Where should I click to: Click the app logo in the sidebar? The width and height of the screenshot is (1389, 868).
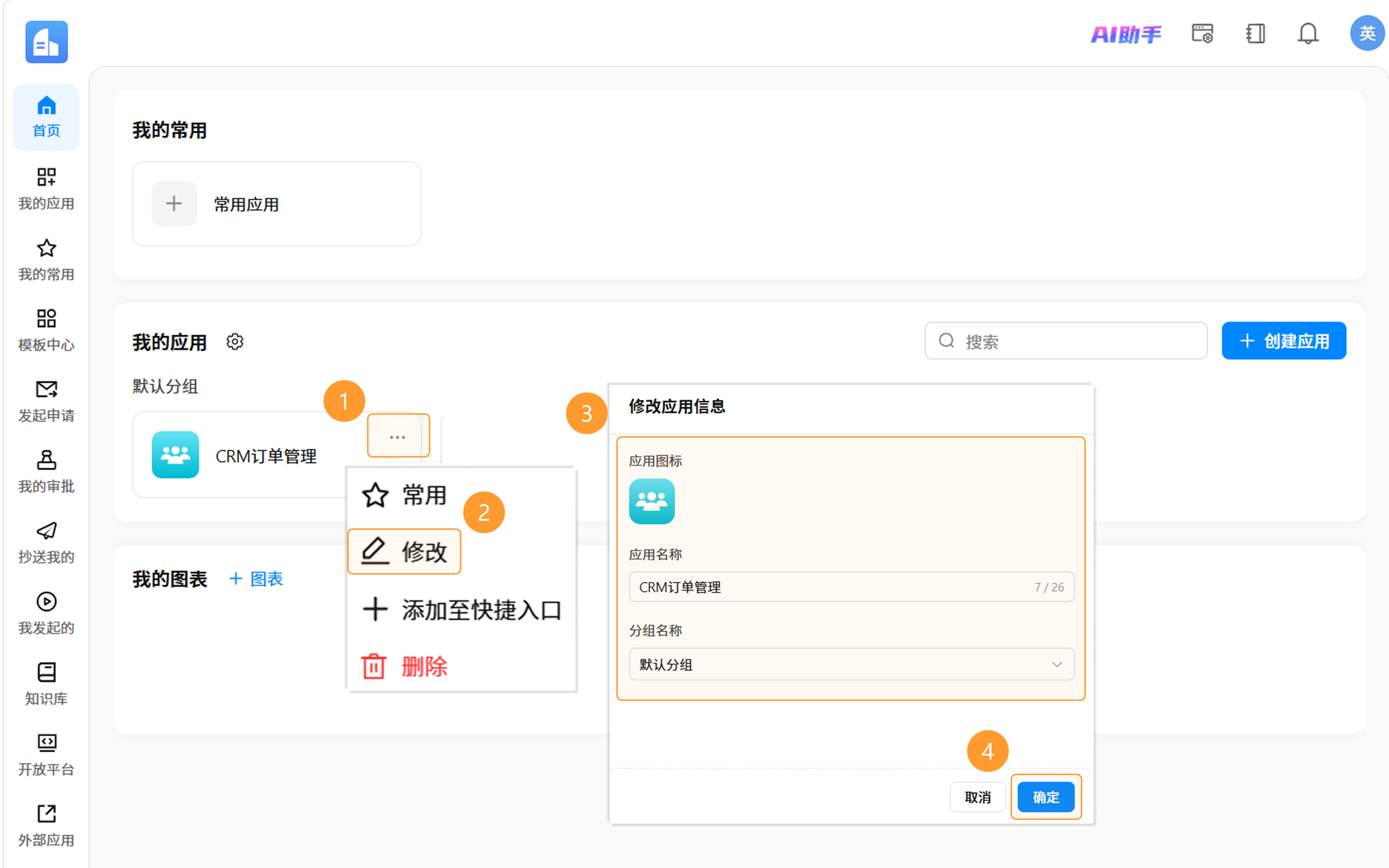click(47, 42)
